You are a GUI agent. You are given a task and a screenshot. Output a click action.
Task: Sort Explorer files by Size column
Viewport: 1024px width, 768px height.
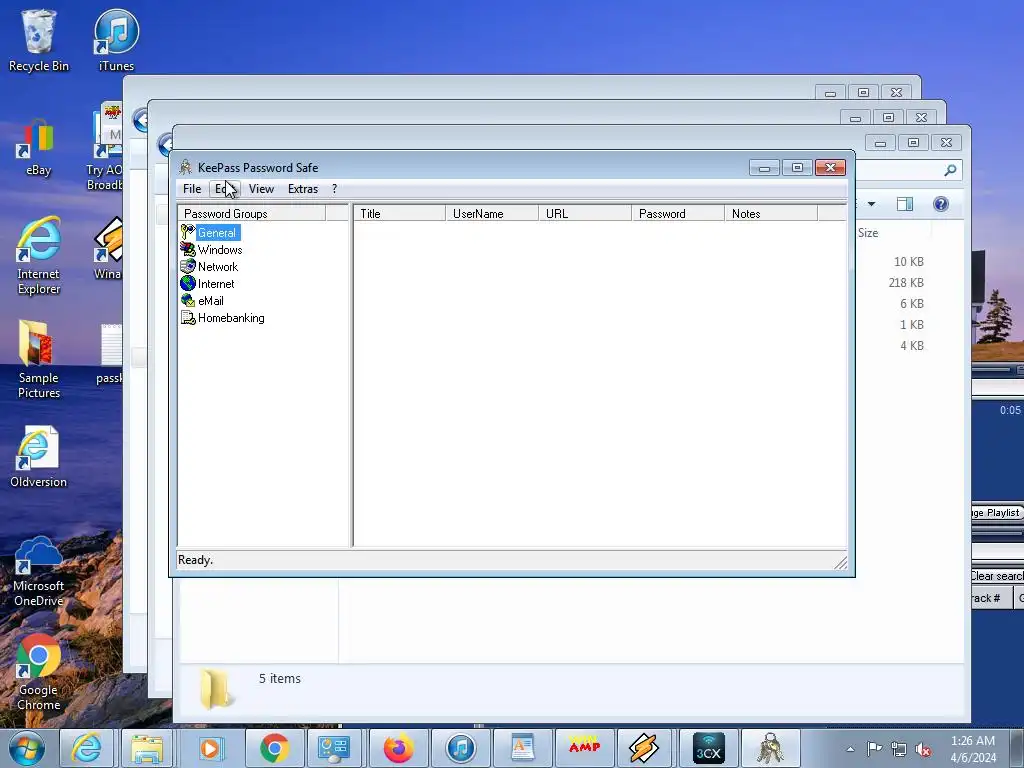coord(868,232)
